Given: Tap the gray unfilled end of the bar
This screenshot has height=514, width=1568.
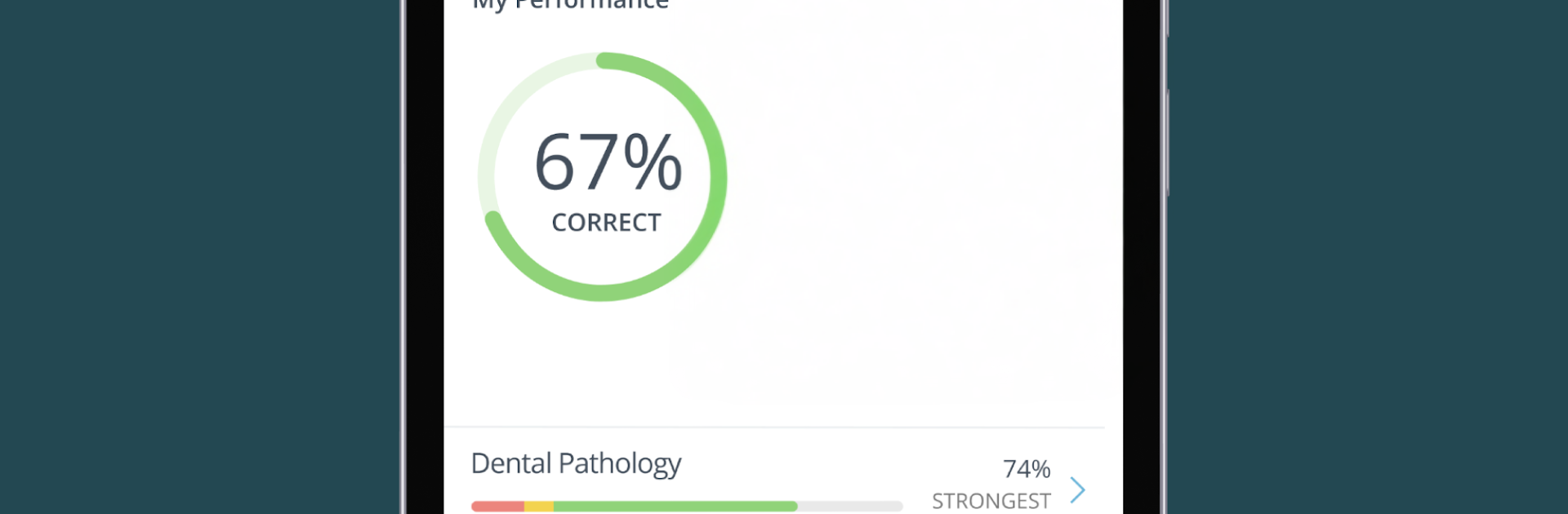Looking at the screenshot, I should [x=849, y=507].
